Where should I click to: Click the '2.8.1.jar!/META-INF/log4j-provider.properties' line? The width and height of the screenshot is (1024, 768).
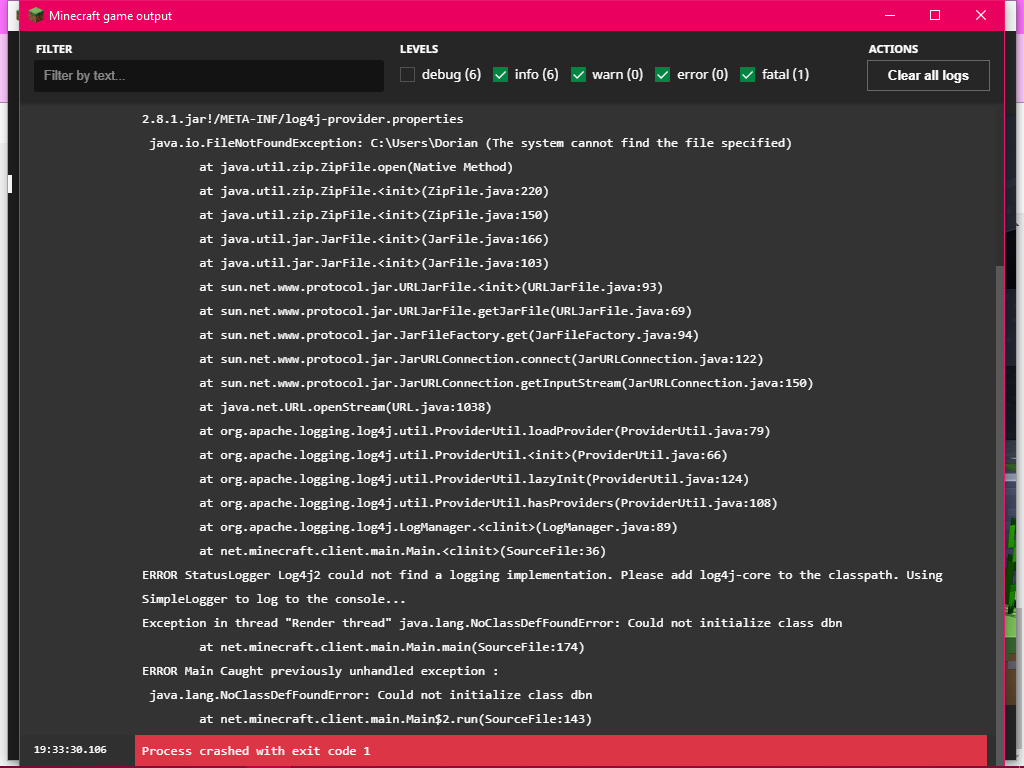click(302, 120)
